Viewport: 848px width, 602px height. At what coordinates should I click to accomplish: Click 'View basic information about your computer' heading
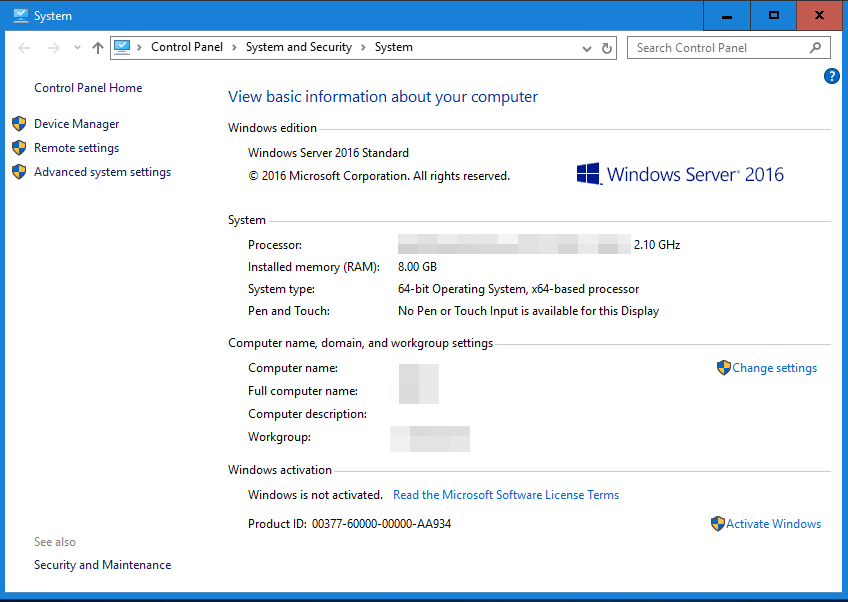[x=383, y=97]
